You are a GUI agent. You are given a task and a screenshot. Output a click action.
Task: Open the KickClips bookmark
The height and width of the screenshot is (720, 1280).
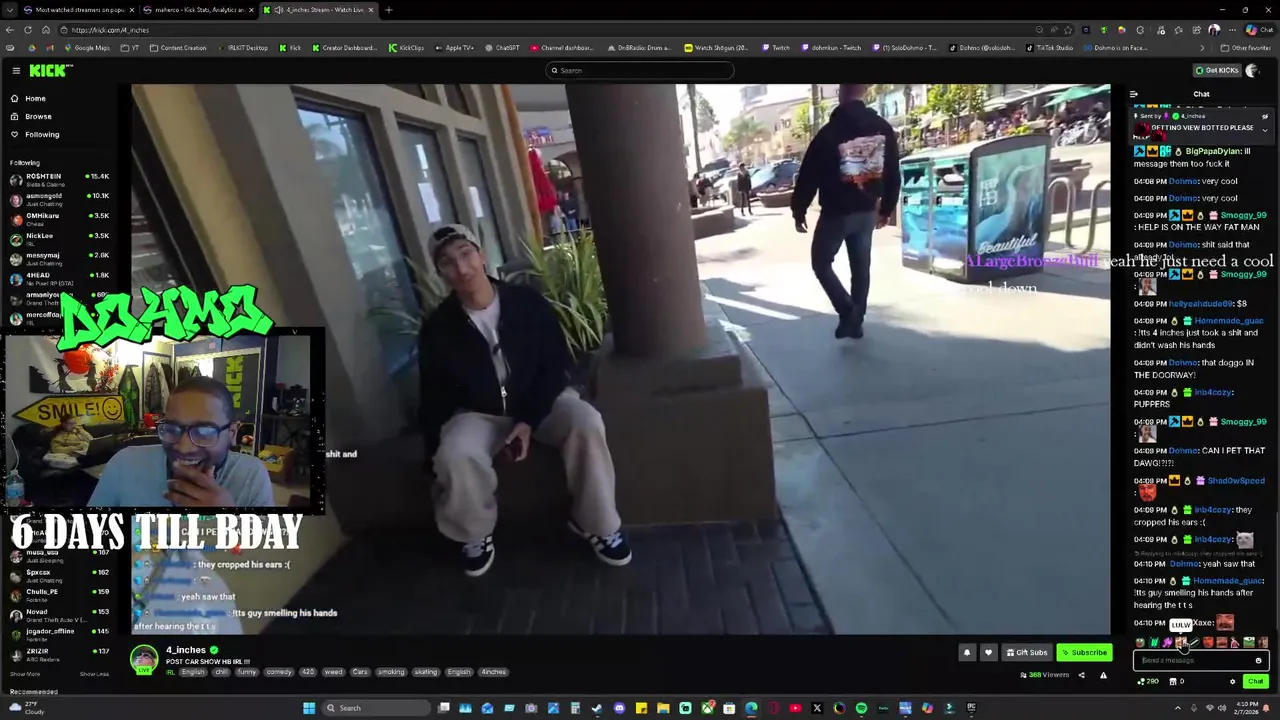click(406, 48)
